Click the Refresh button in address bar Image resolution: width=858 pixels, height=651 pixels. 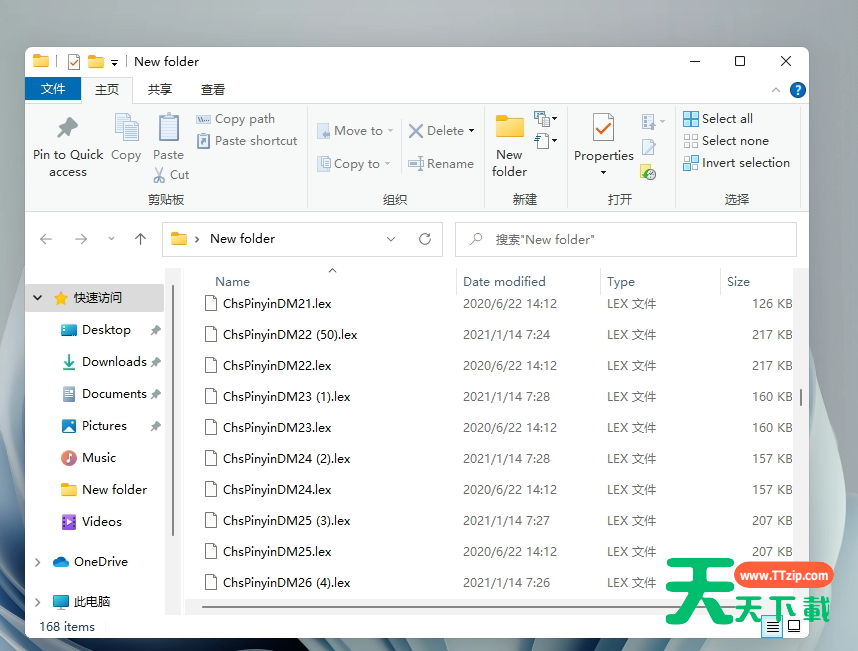pyautogui.click(x=425, y=239)
